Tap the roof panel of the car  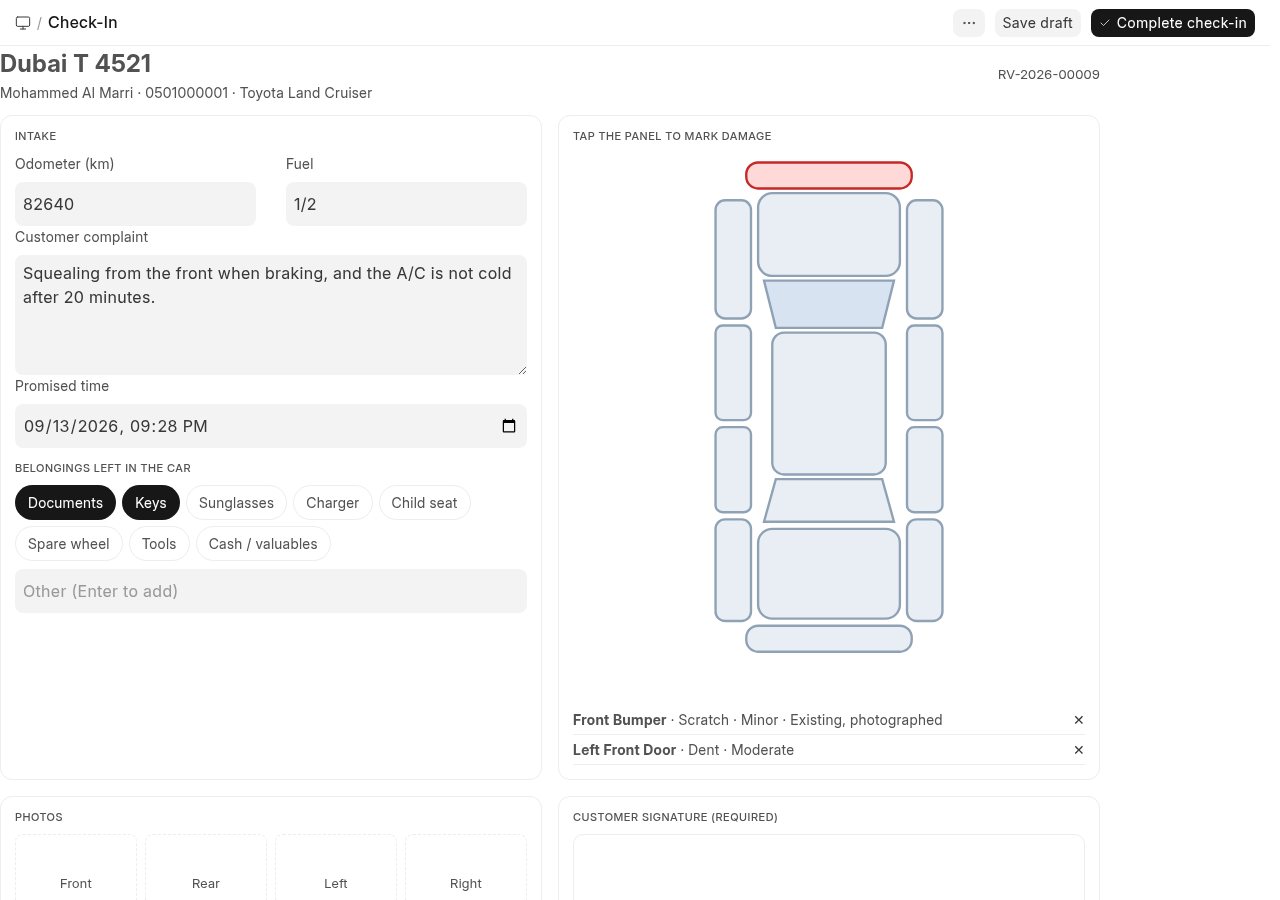(829, 403)
